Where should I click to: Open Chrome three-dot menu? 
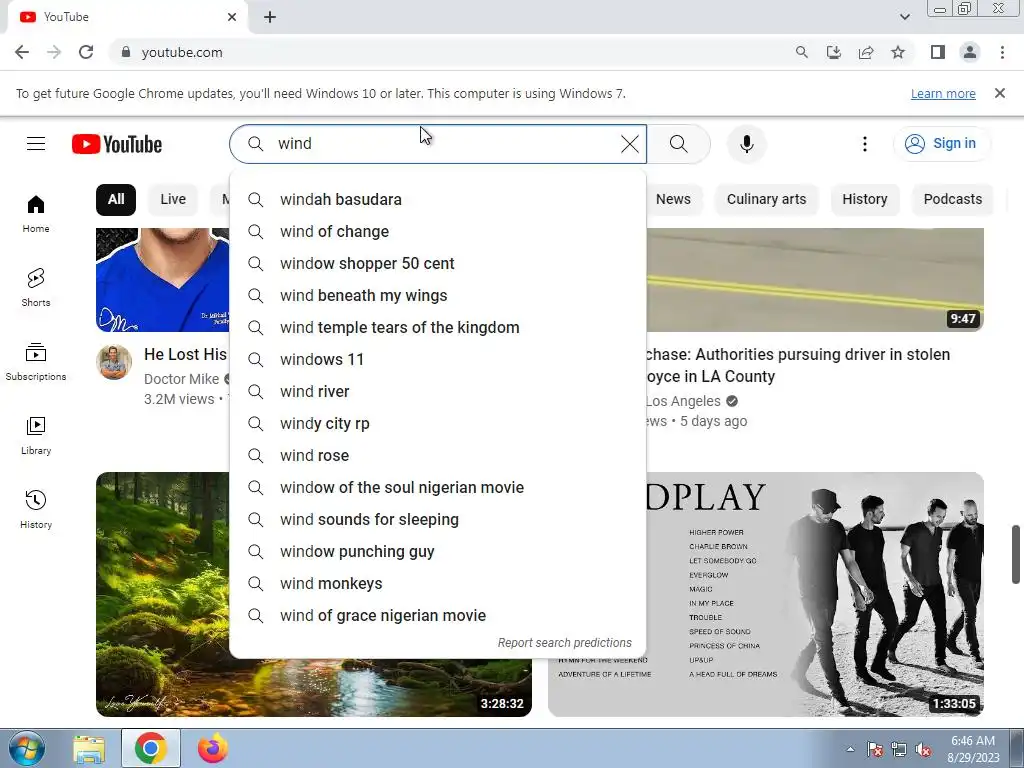(1002, 52)
